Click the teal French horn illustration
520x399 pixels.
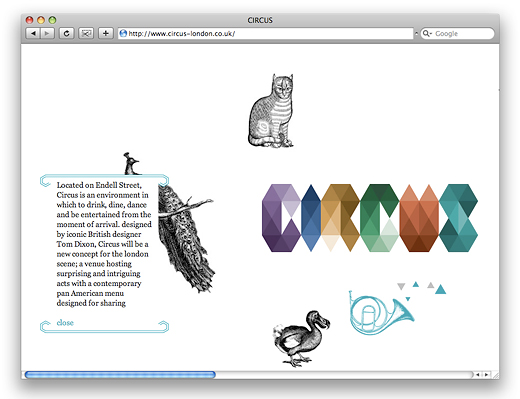pyautogui.click(x=381, y=313)
